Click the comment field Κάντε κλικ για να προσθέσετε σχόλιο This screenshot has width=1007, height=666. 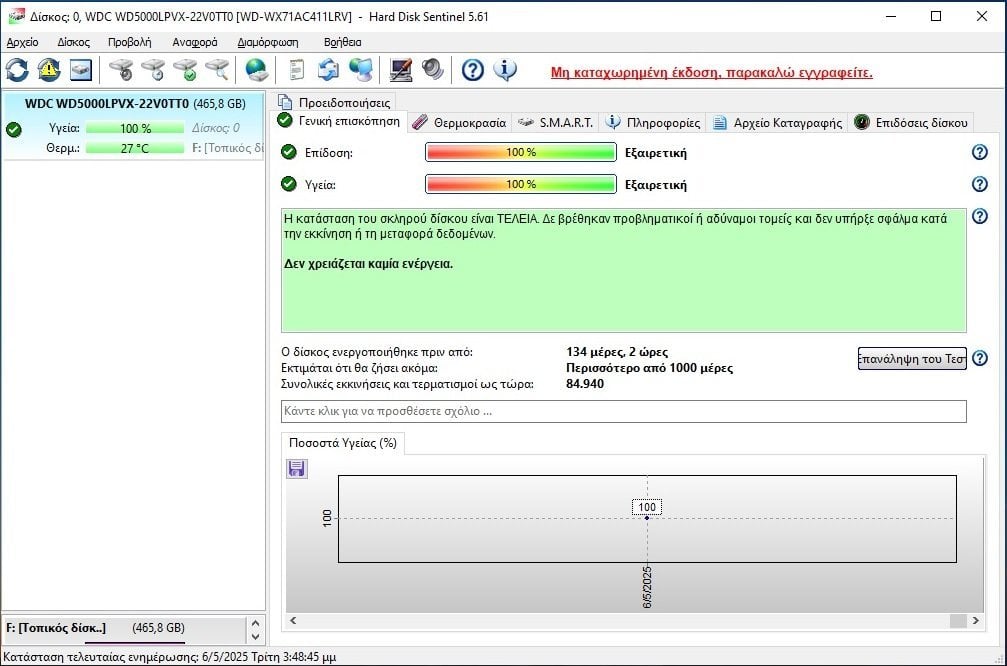(623, 412)
